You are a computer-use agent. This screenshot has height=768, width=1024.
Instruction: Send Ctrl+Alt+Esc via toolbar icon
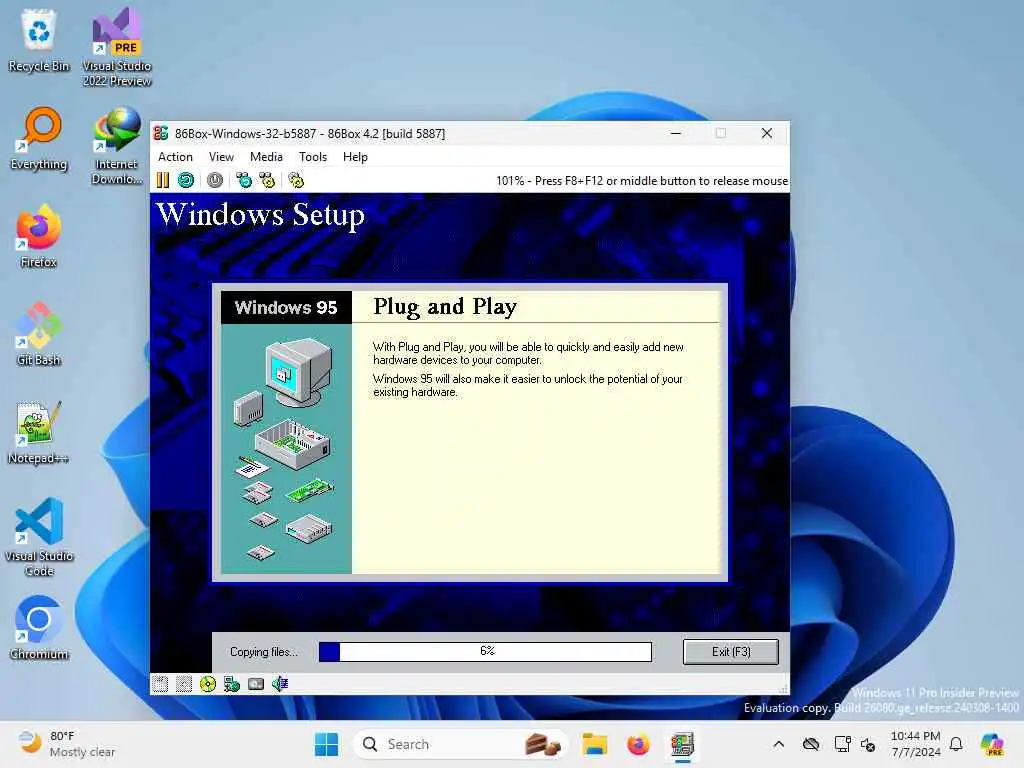267,180
